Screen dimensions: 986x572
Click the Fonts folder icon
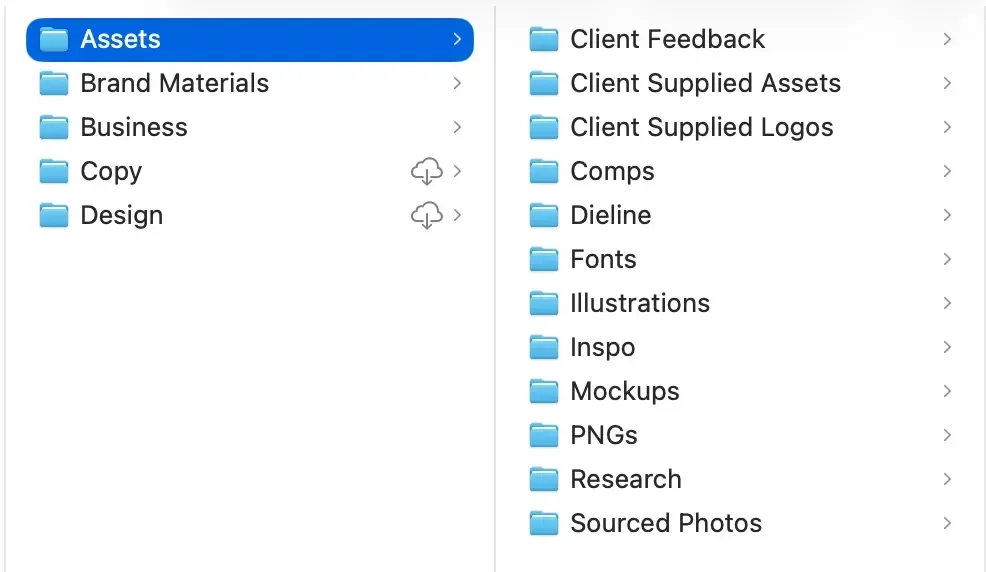543,259
